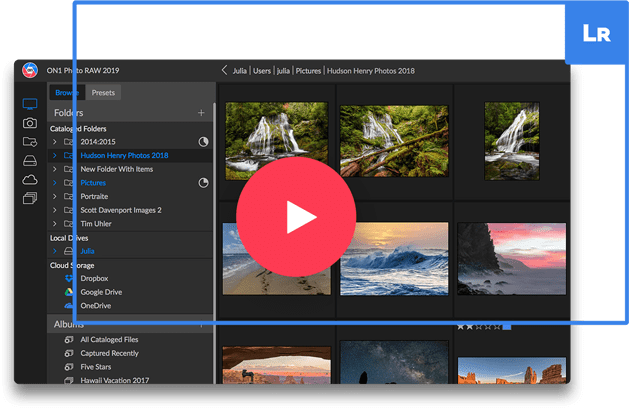This screenshot has height=408, width=629.
Task: Open the cloud icon in left sidebar
Action: [30, 180]
